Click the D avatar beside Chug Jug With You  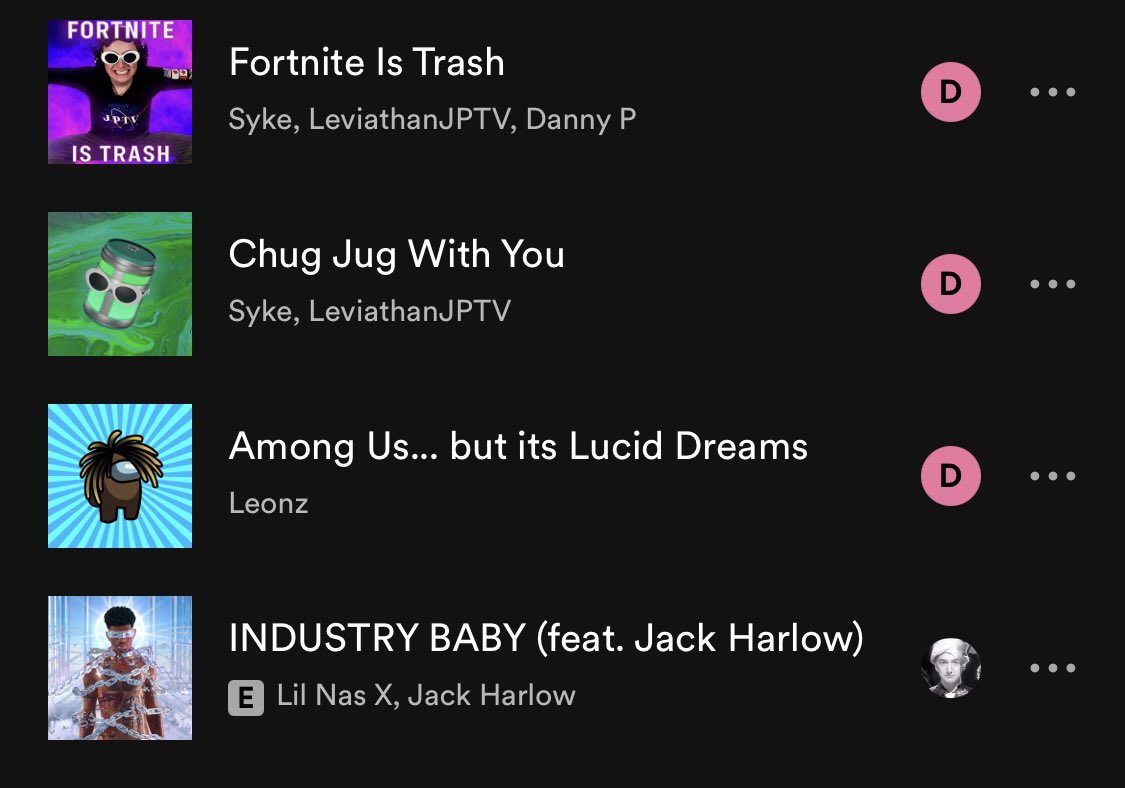click(950, 284)
